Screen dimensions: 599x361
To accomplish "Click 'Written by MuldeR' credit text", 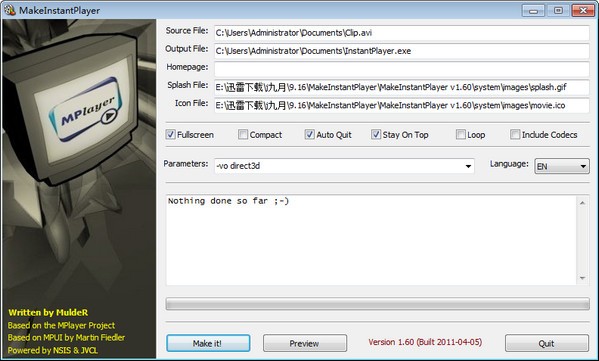I will (48, 312).
